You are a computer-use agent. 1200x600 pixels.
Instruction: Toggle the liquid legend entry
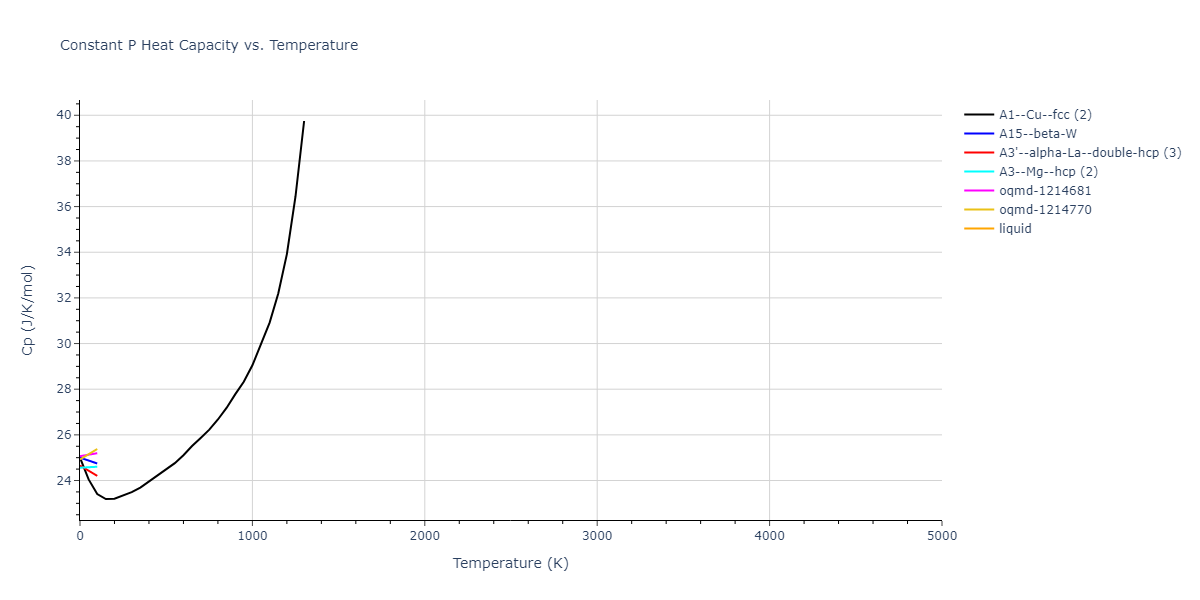1015,229
